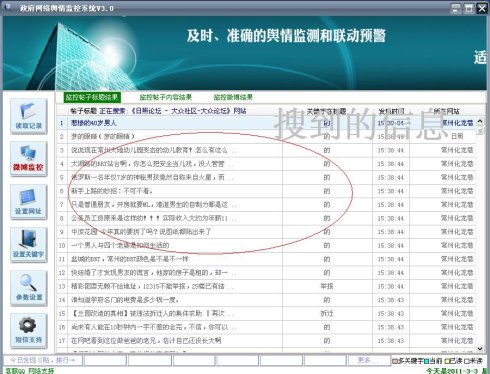Open the 客服QQ link
The height and width of the screenshot is (374, 490).
(15, 371)
